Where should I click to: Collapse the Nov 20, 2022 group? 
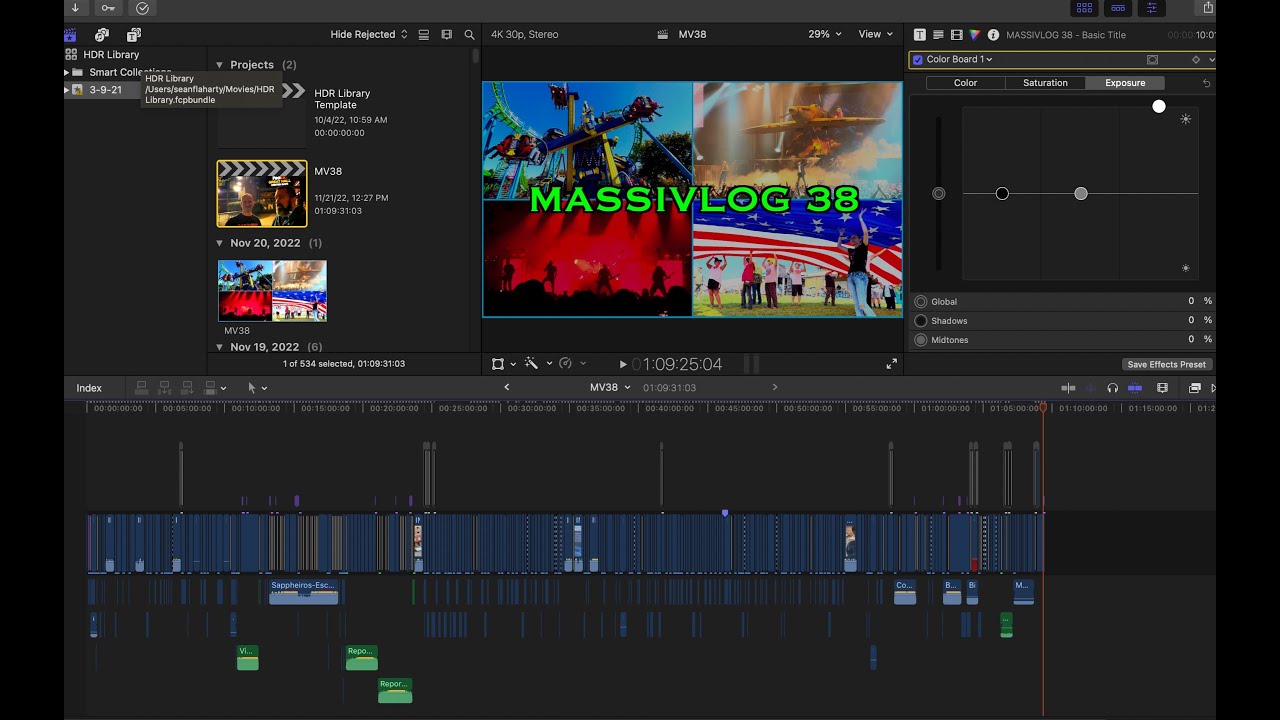point(220,243)
